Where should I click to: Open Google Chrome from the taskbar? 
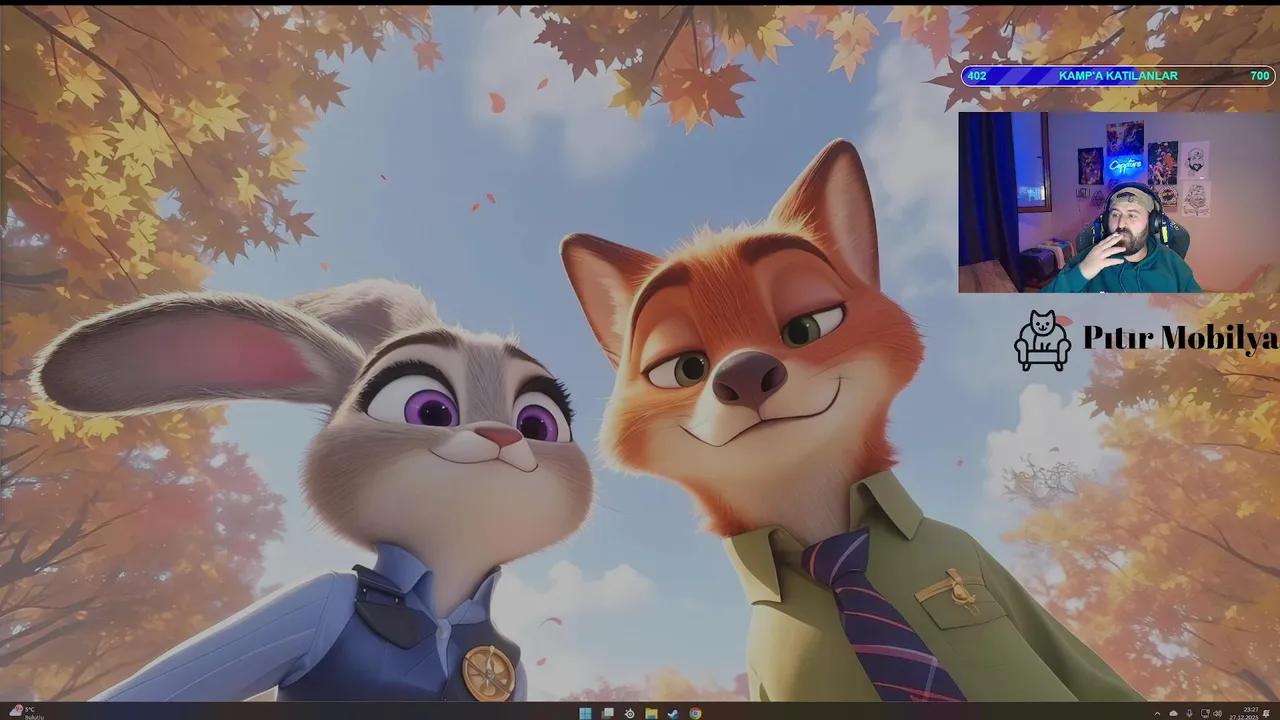coord(695,713)
